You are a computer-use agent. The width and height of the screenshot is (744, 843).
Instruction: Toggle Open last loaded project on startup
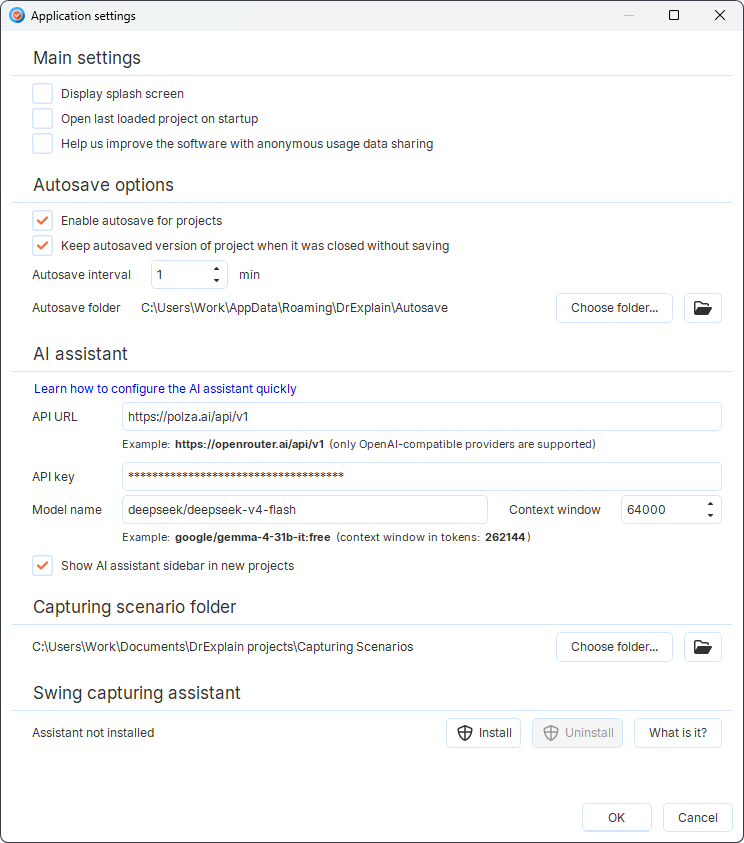tap(42, 118)
